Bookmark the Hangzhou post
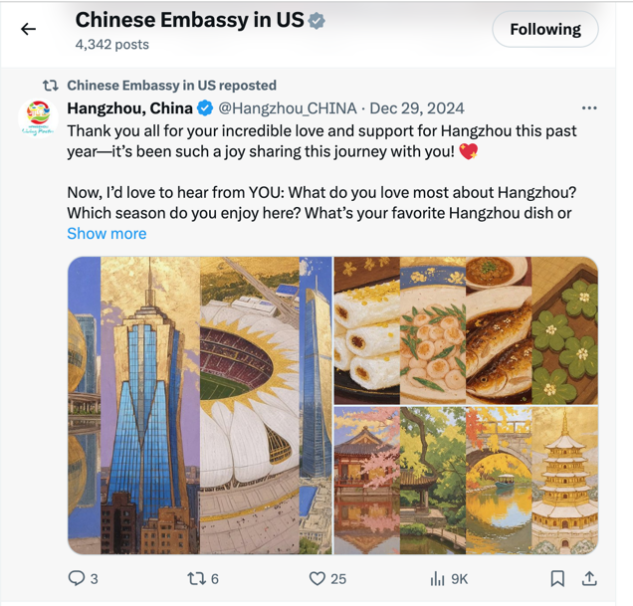The image size is (633, 606). pos(558,579)
